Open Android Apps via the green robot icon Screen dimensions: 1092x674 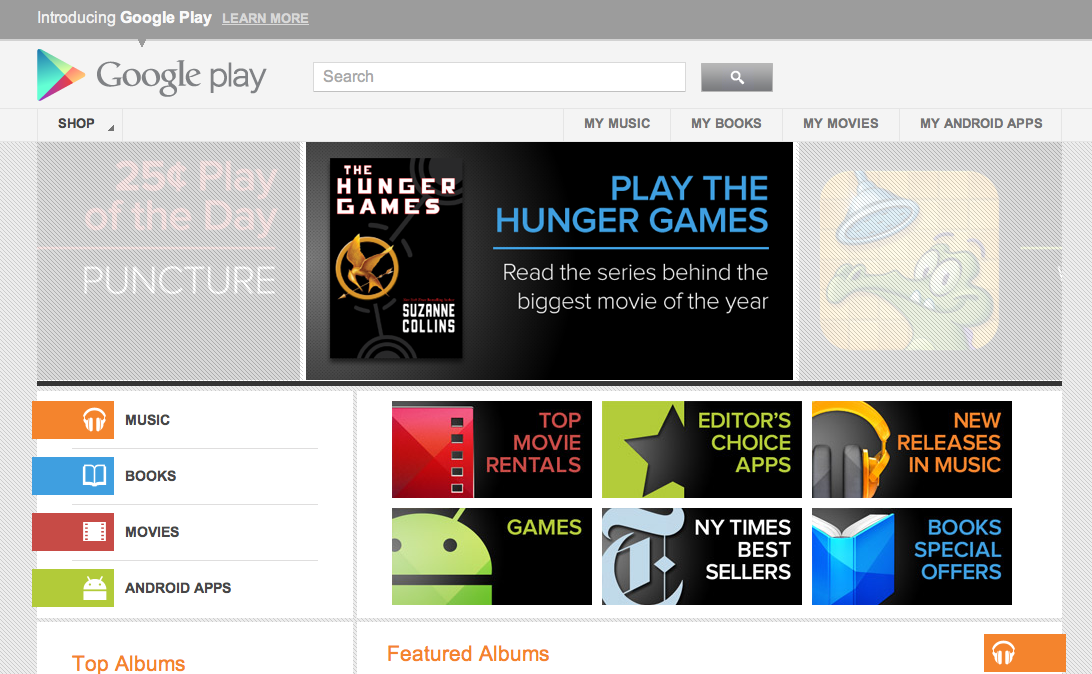point(73,588)
